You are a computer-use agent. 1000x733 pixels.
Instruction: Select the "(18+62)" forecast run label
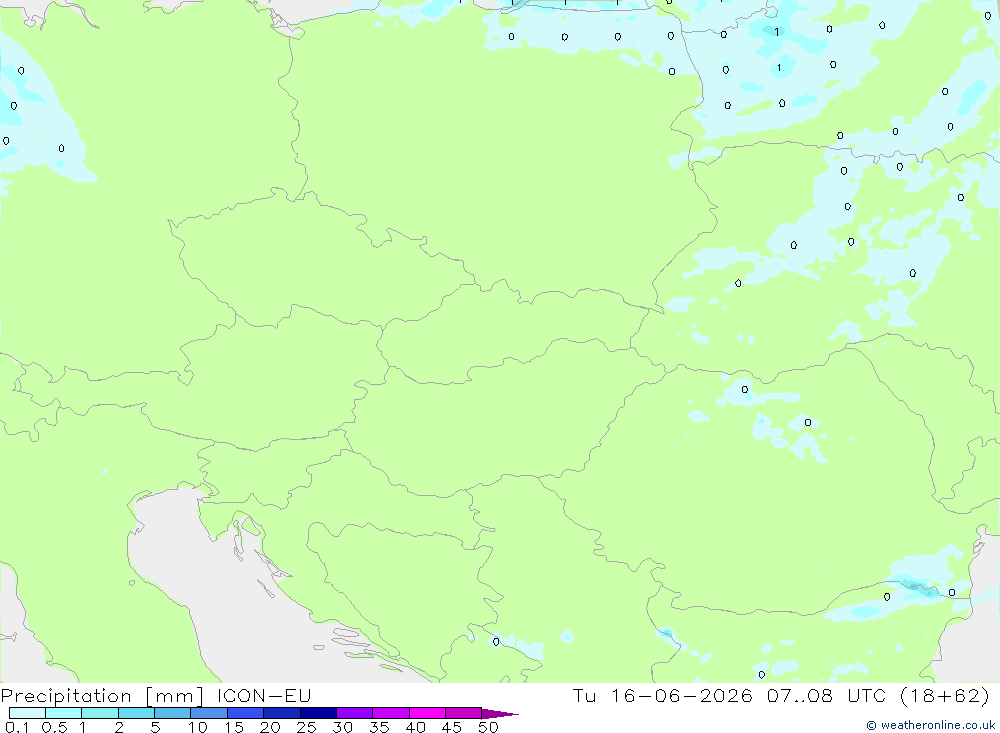[945, 695]
